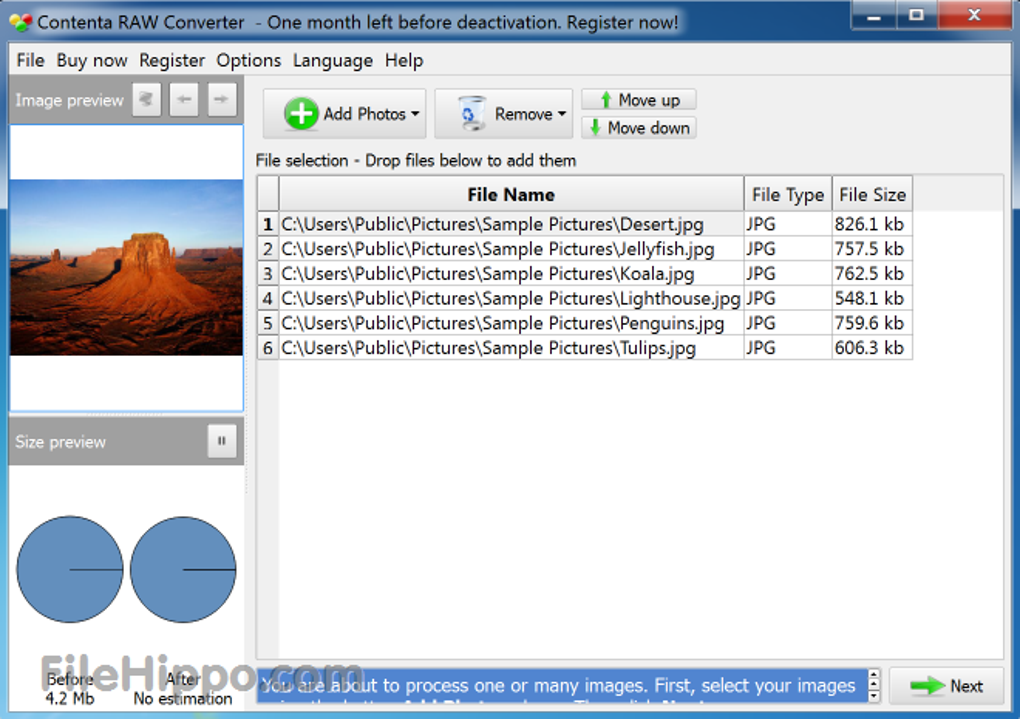Click the Move up button
The width and height of the screenshot is (1020, 719).
pos(639,100)
